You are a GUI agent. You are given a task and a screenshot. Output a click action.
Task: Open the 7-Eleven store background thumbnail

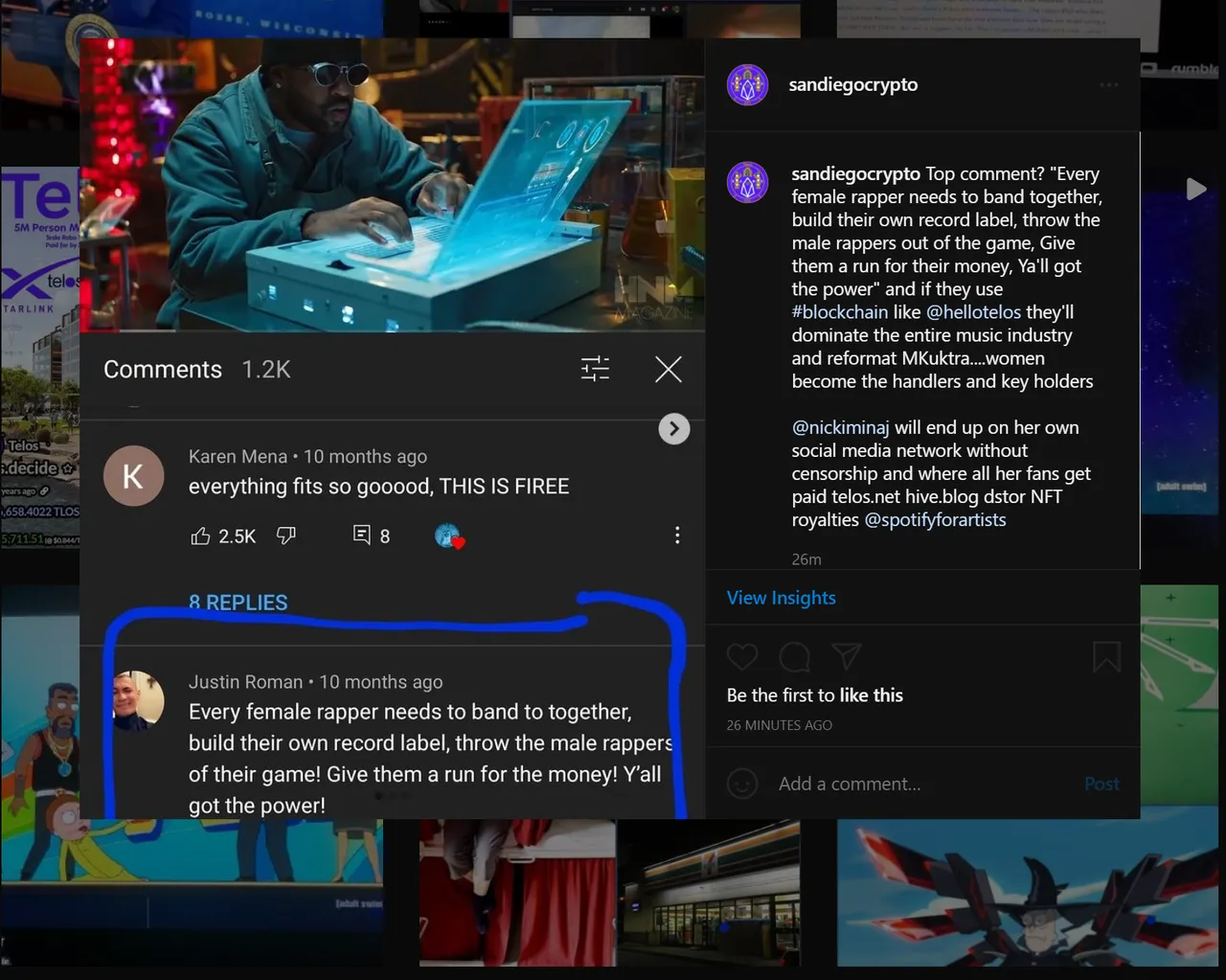pyautogui.click(x=709, y=893)
